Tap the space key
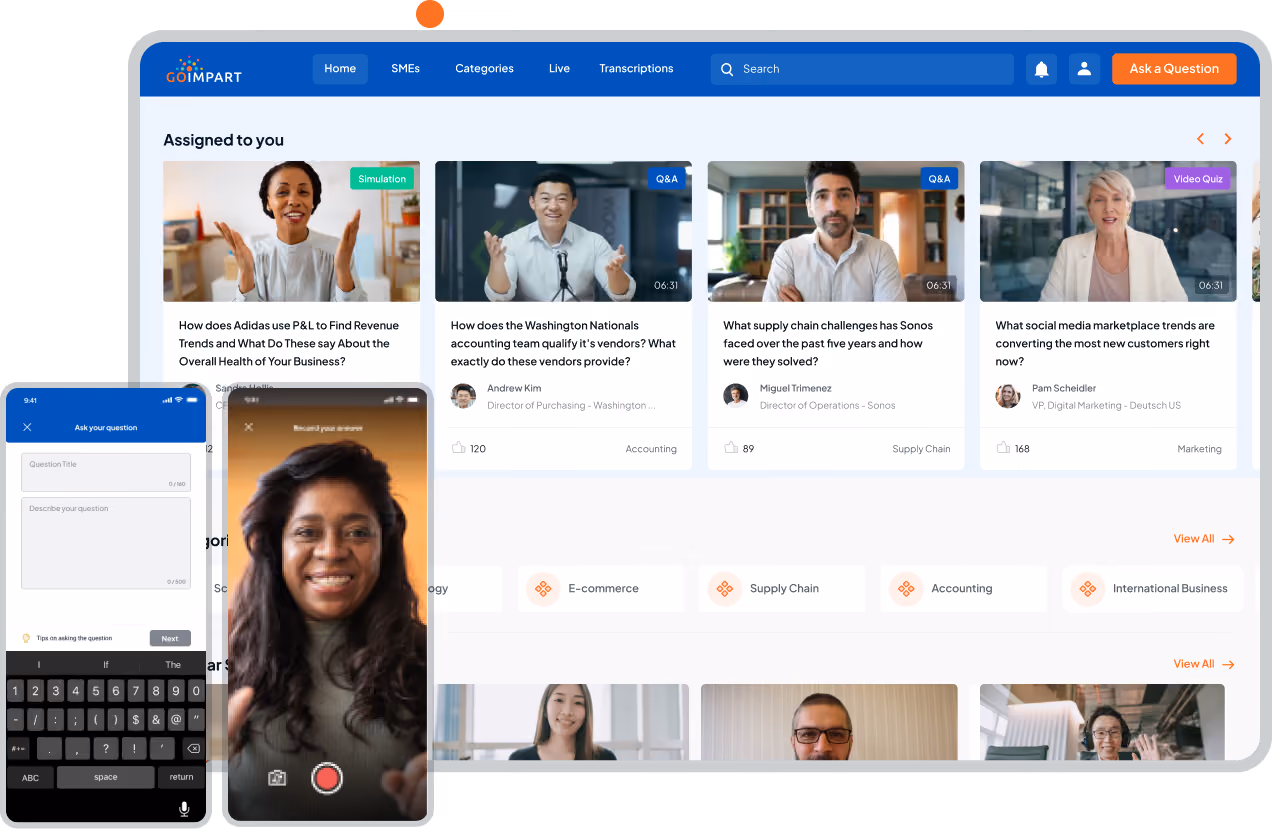1272x829 pixels. tap(106, 777)
